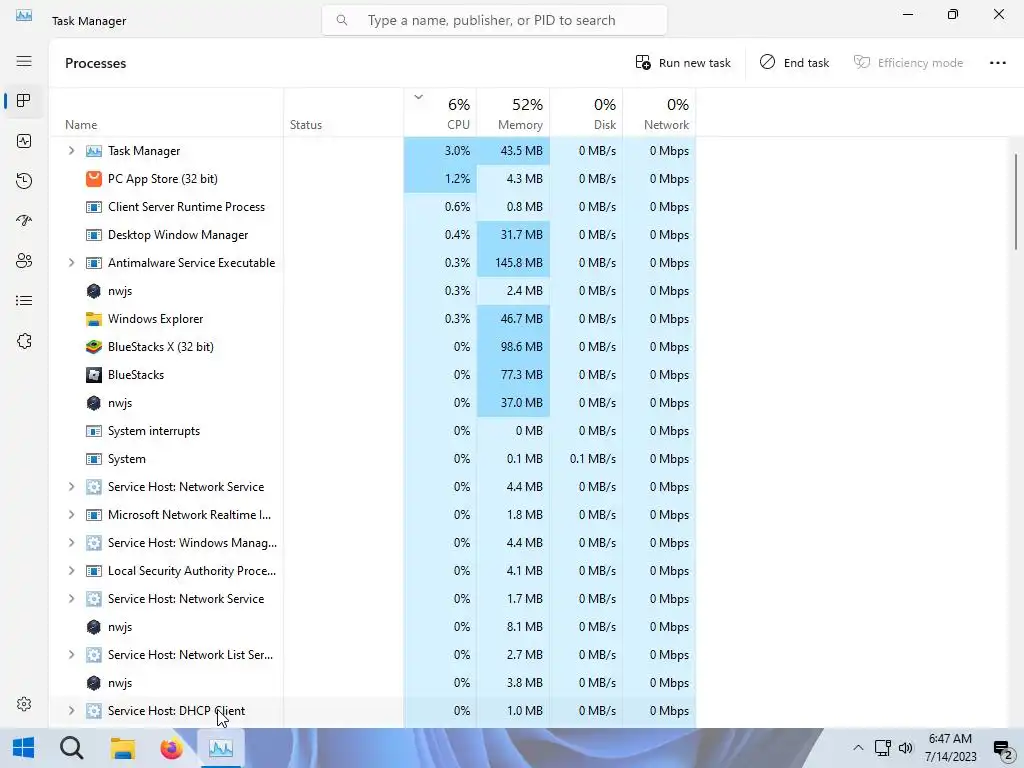This screenshot has width=1024, height=768.
Task: Click Run new task button
Action: (682, 63)
